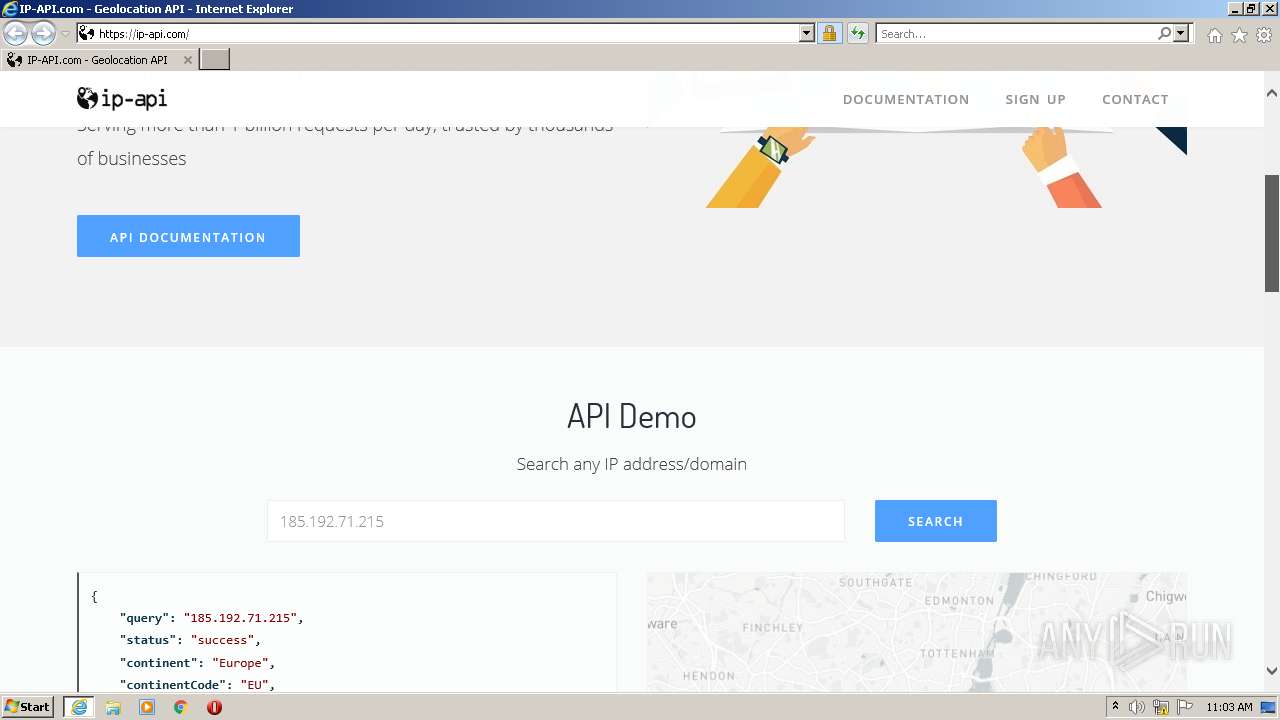The image size is (1280, 720).
Task: Launch Chrome from the taskbar
Action: coord(181,707)
